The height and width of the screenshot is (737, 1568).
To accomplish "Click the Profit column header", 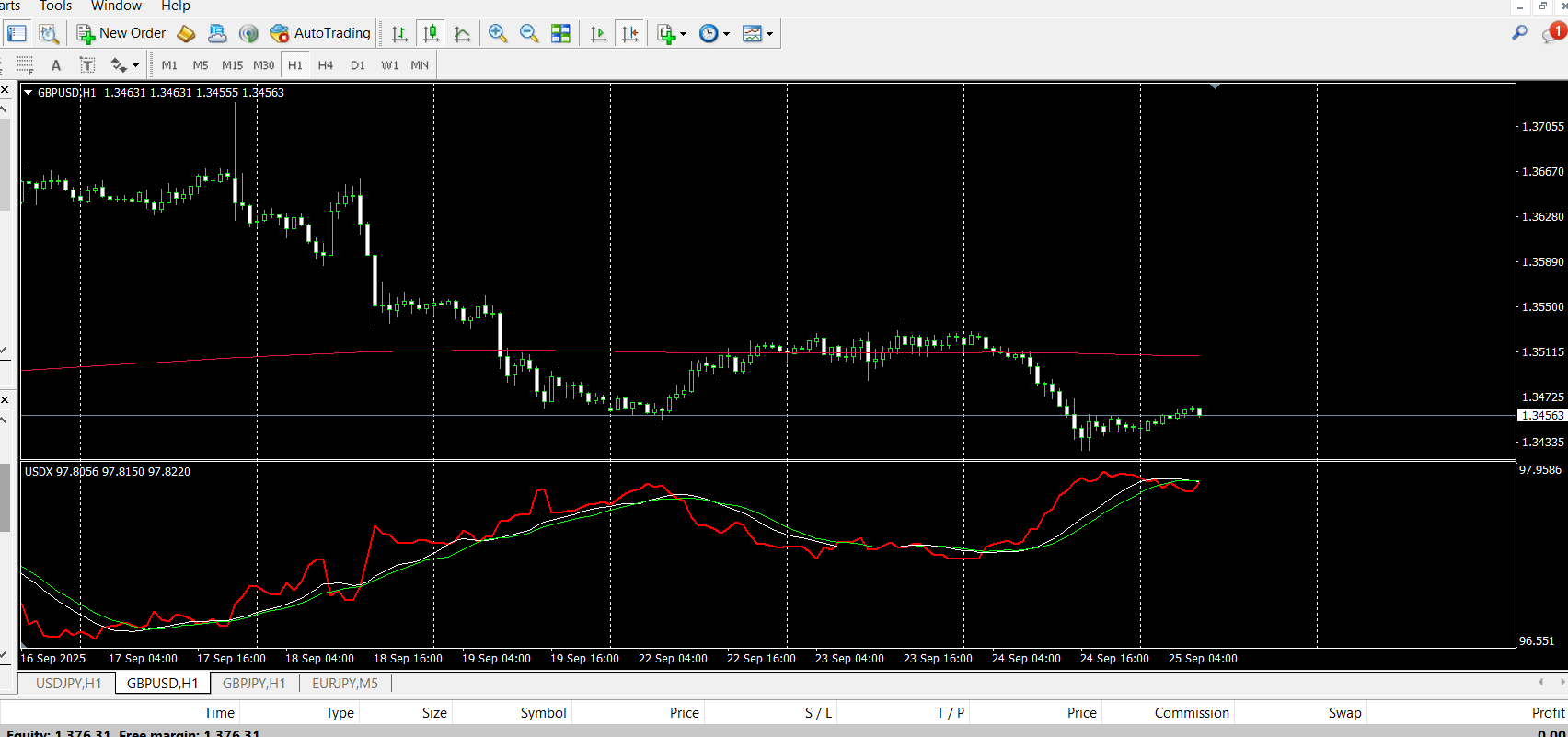I will click(1548, 712).
